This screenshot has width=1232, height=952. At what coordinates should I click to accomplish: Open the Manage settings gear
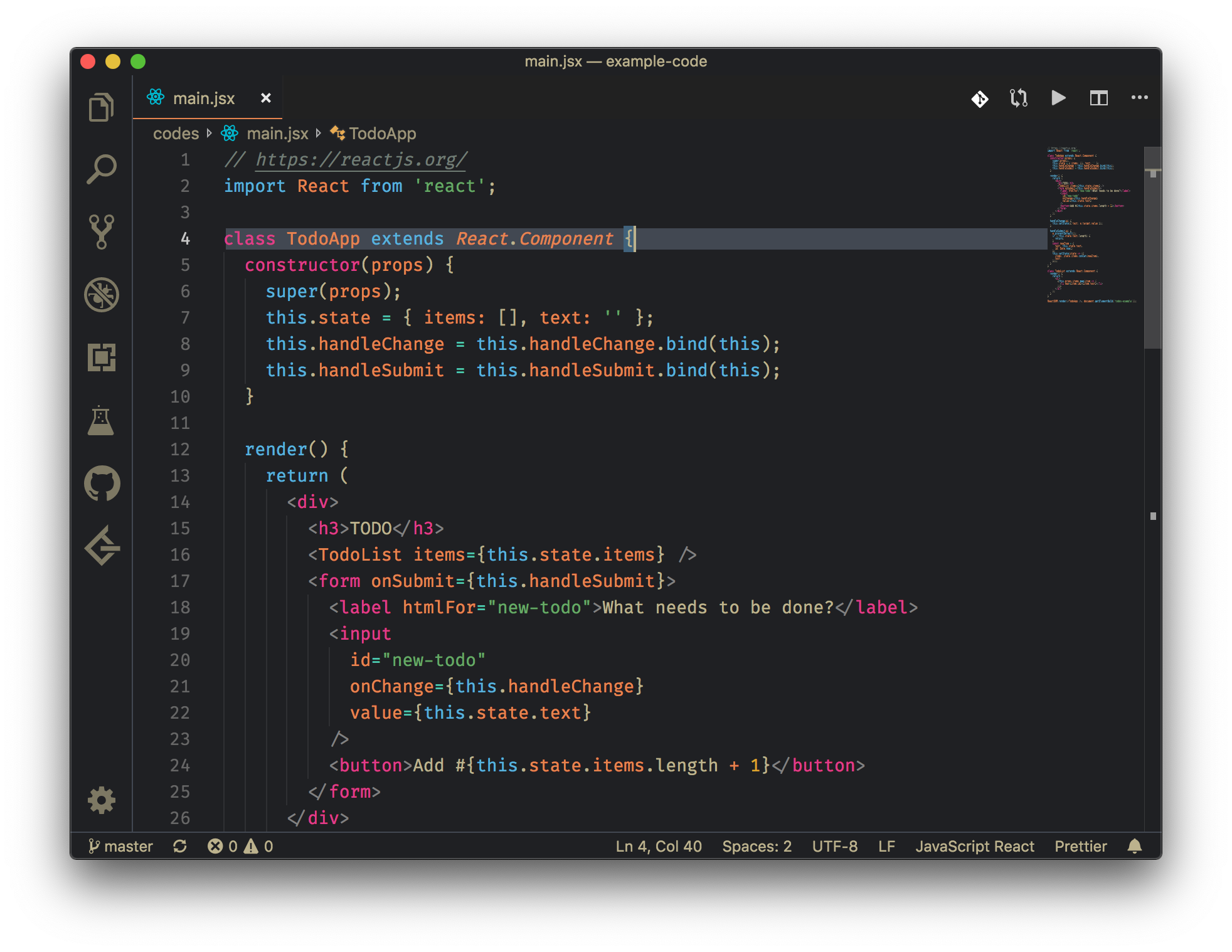(x=102, y=801)
